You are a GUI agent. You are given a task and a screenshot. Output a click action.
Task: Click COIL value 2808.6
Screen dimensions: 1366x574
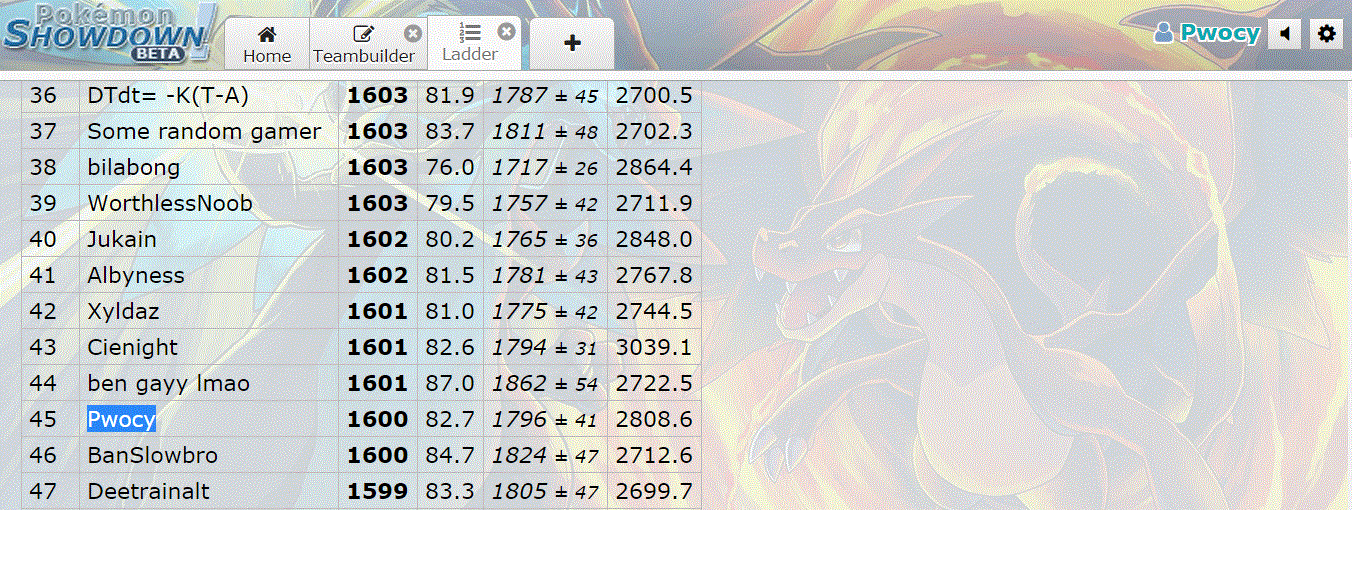click(x=654, y=420)
